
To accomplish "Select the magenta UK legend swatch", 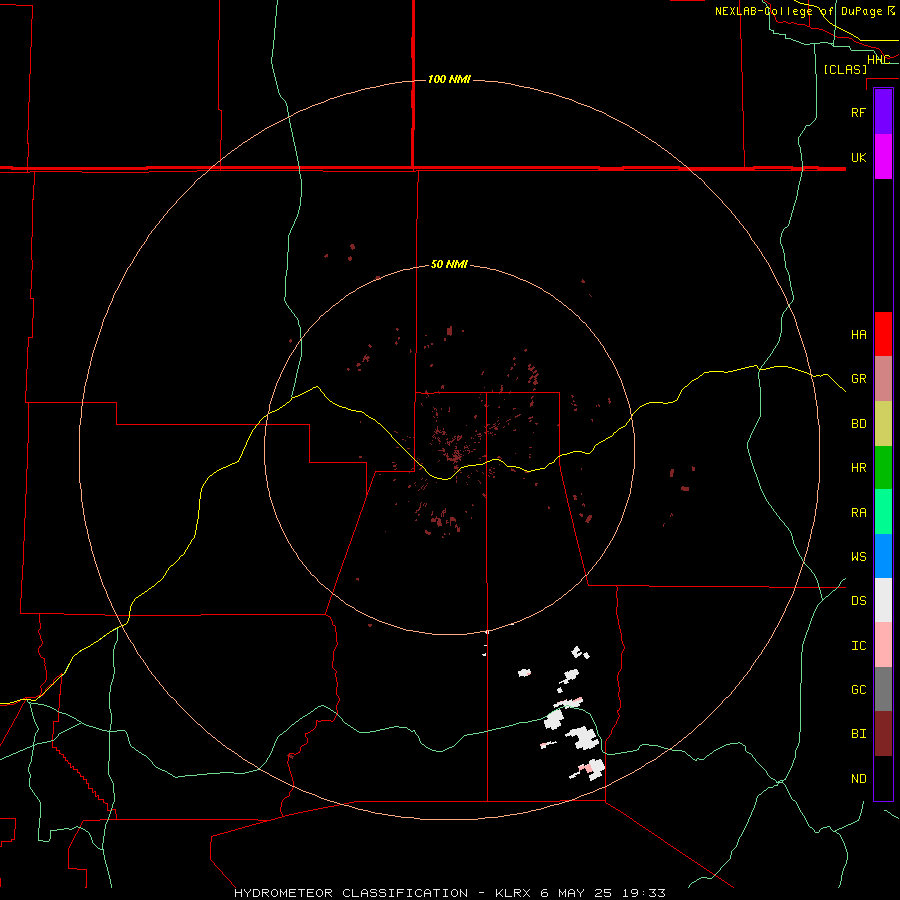I will pos(883,157).
